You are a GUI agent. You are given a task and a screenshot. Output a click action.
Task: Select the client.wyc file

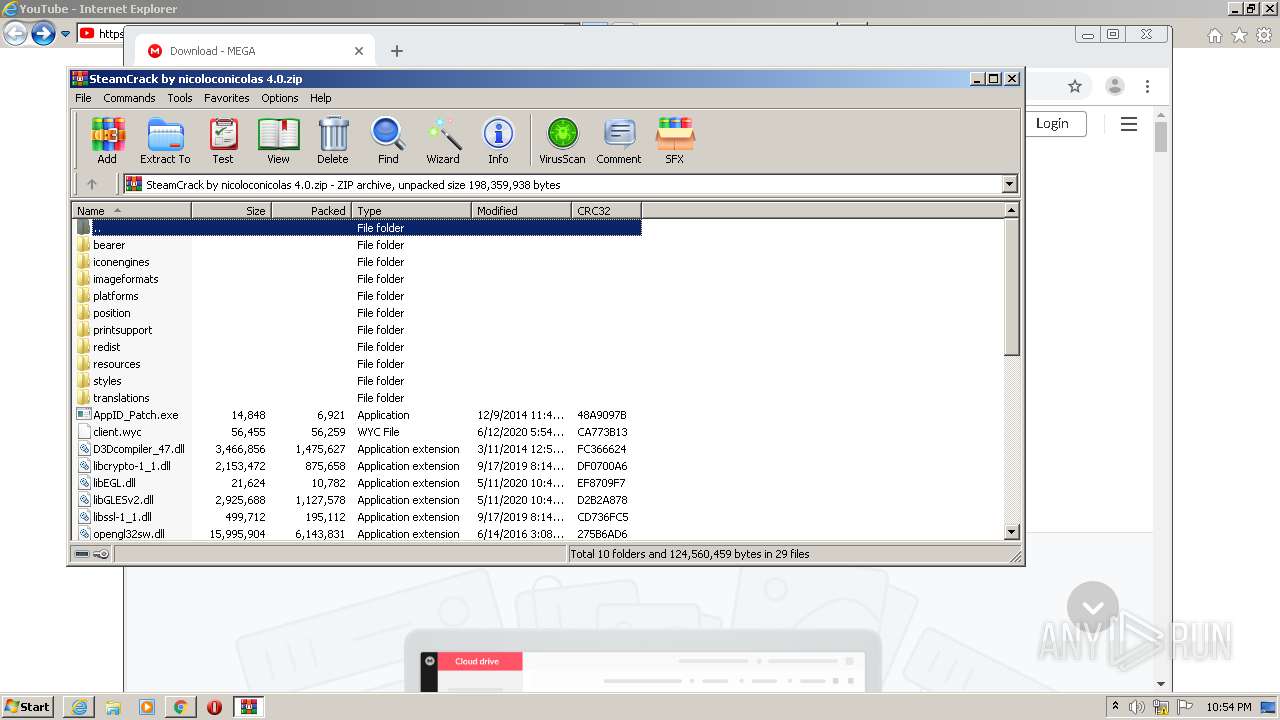pyautogui.click(x=117, y=432)
